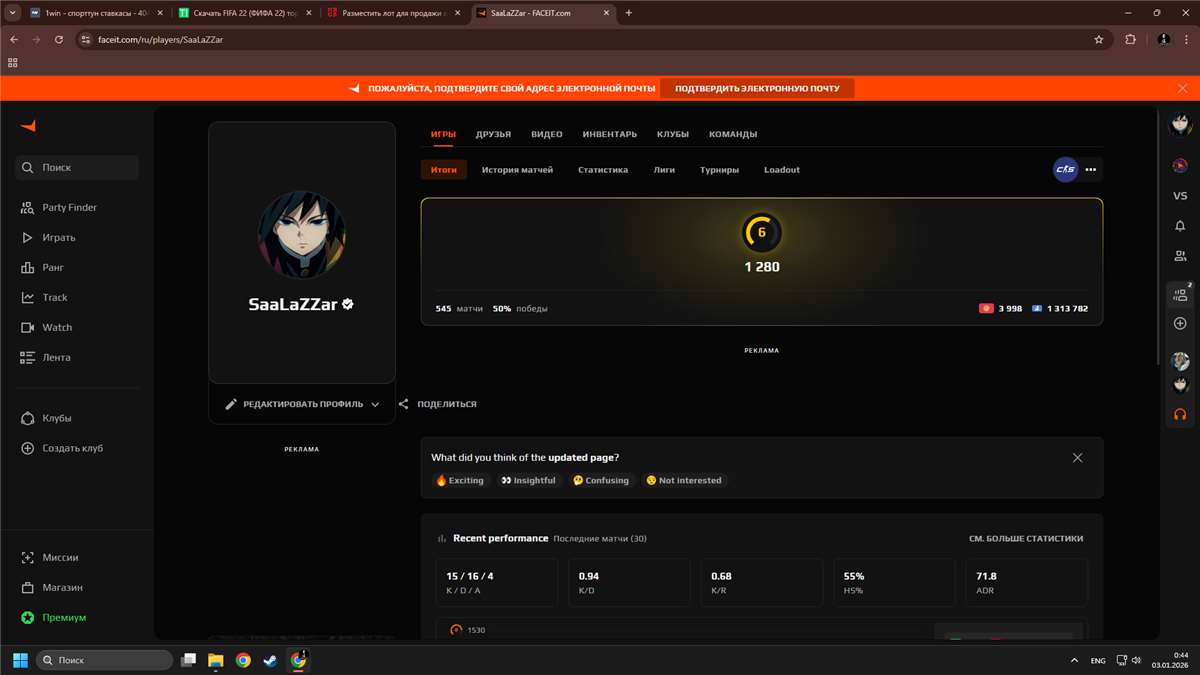1200x675 pixels.
Task: Click the Create club plus icon
Action: 28,449
